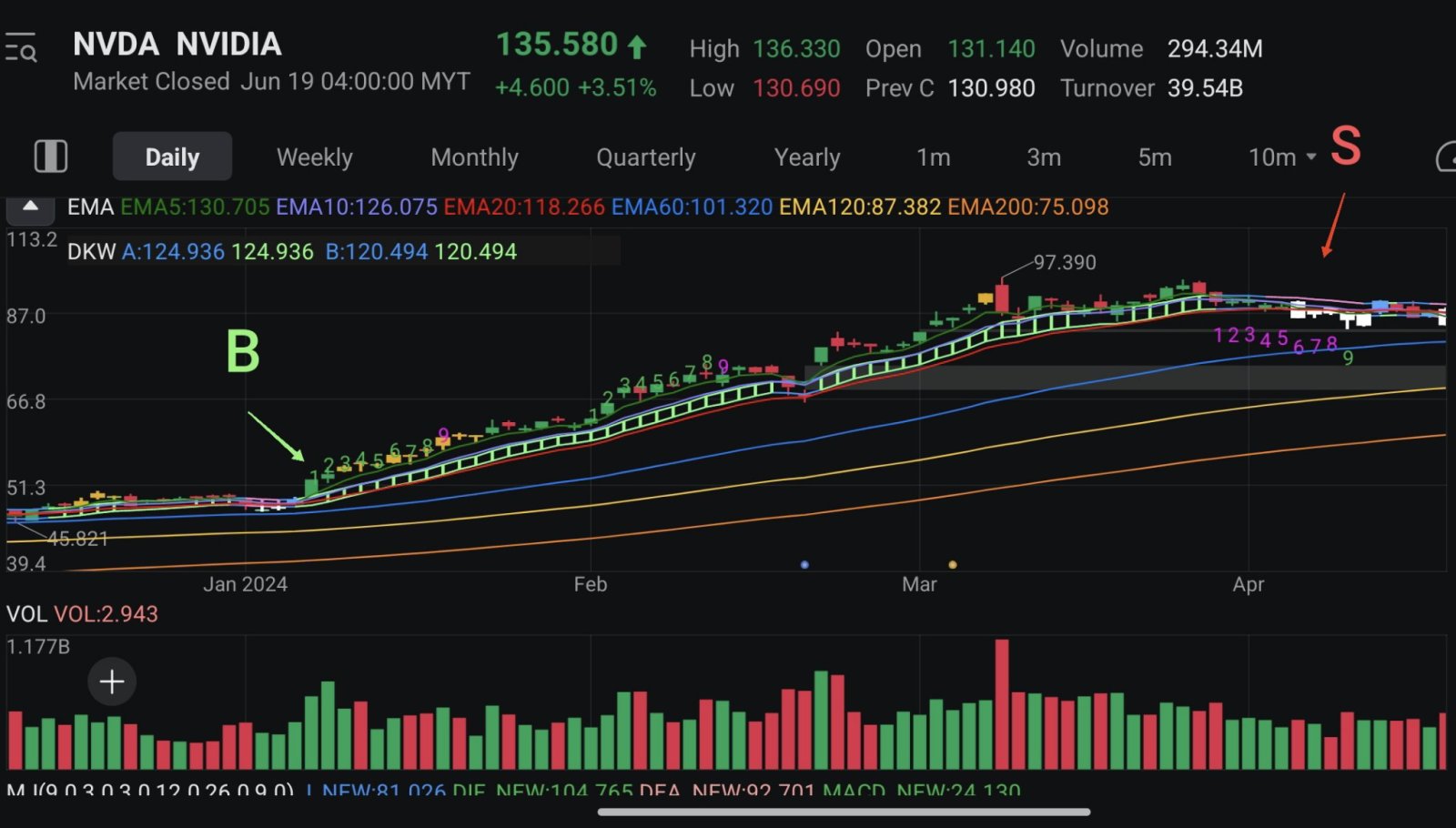
Task: Select the EMA60:101.320 indicator label
Action: click(692, 207)
